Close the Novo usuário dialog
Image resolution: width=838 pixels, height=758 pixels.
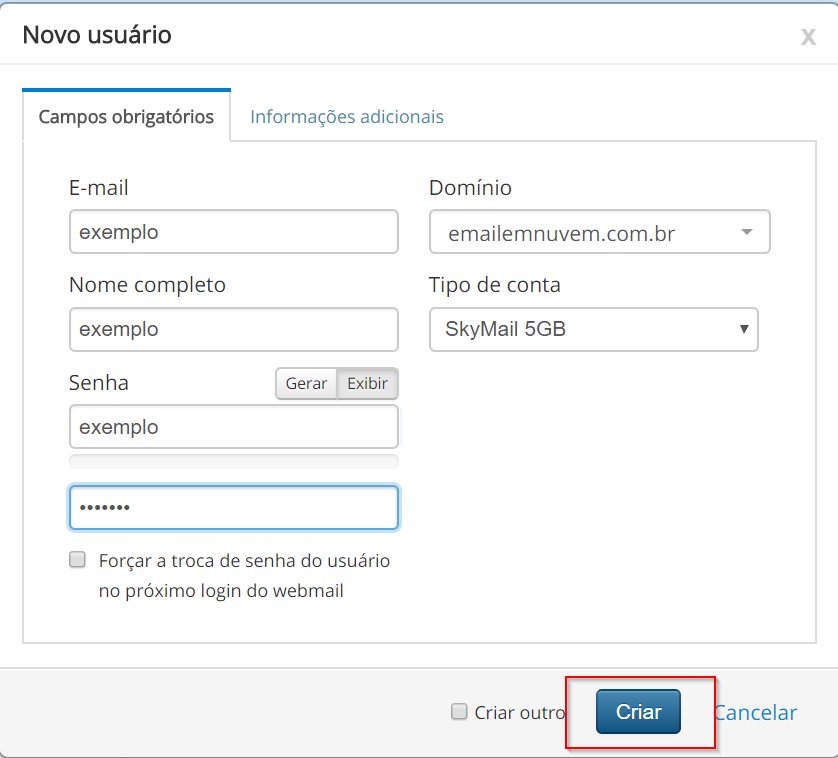point(808,38)
